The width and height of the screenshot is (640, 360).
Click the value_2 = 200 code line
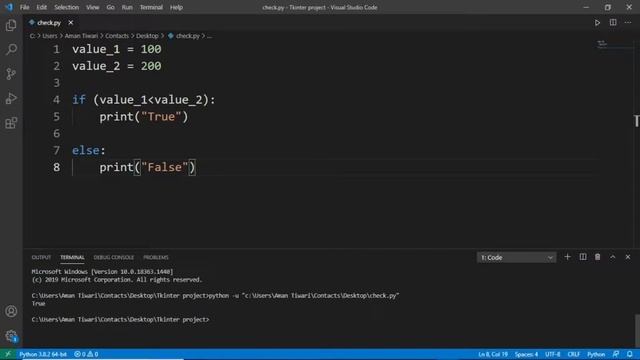click(x=117, y=66)
